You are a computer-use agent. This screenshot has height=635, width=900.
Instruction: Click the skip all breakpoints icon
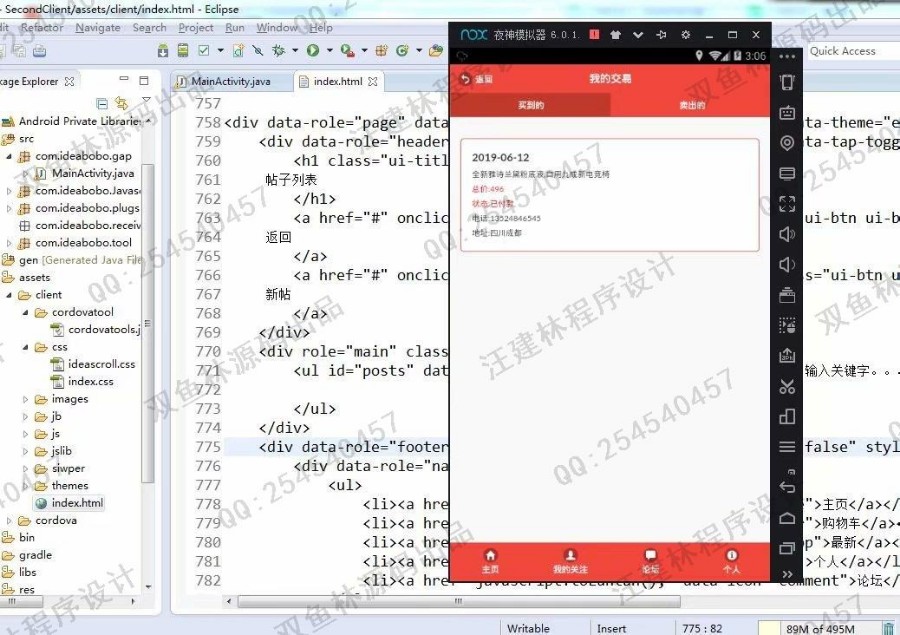(258, 51)
